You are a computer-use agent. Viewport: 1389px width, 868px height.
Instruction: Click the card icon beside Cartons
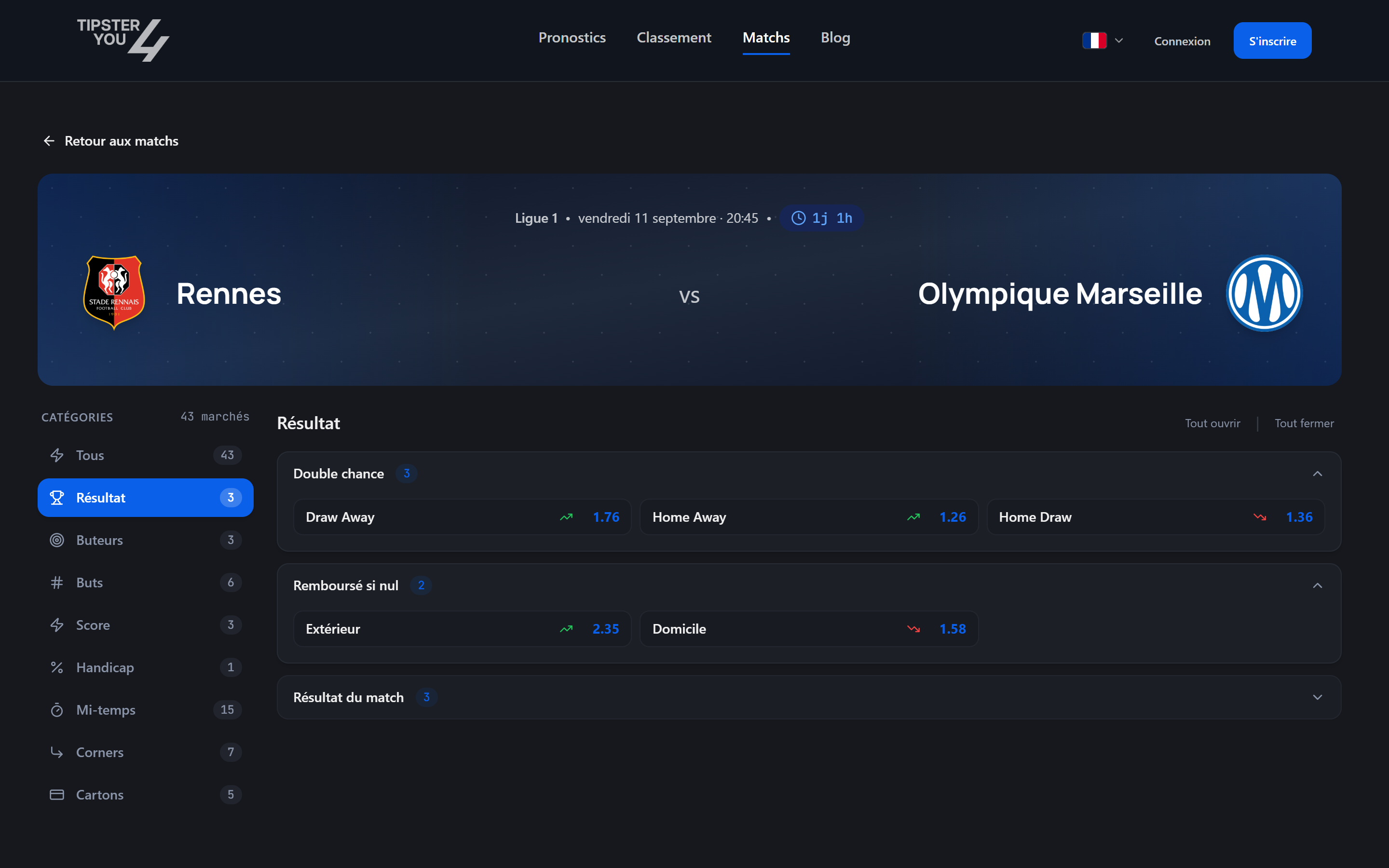pos(57,795)
